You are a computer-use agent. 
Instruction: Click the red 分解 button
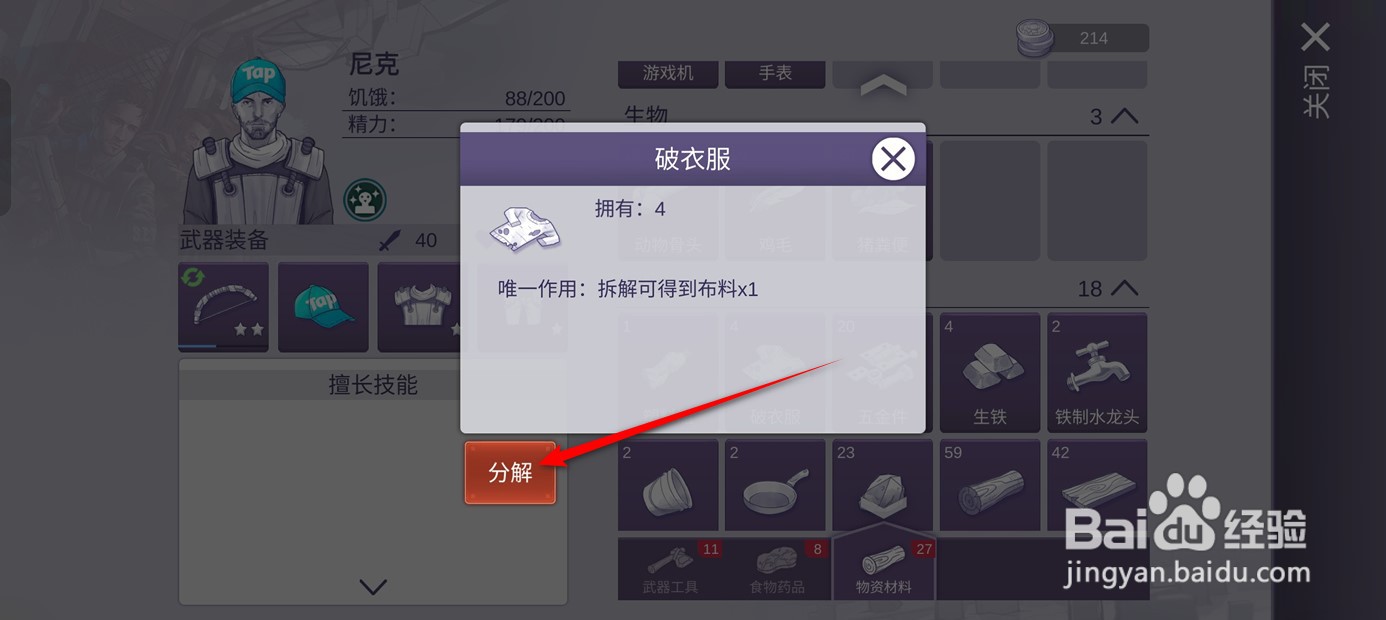(x=510, y=473)
